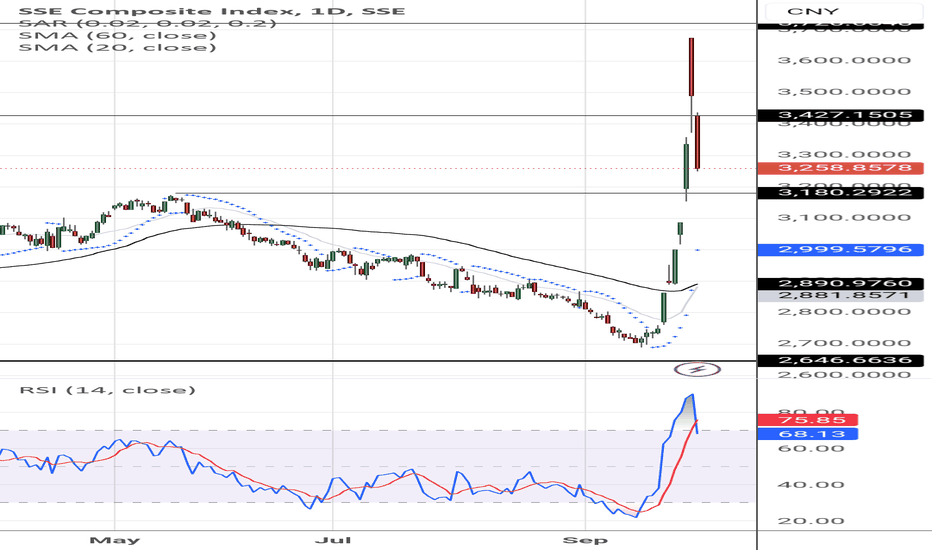
Task: Click the Sep label on time axis
Action: tap(580, 540)
